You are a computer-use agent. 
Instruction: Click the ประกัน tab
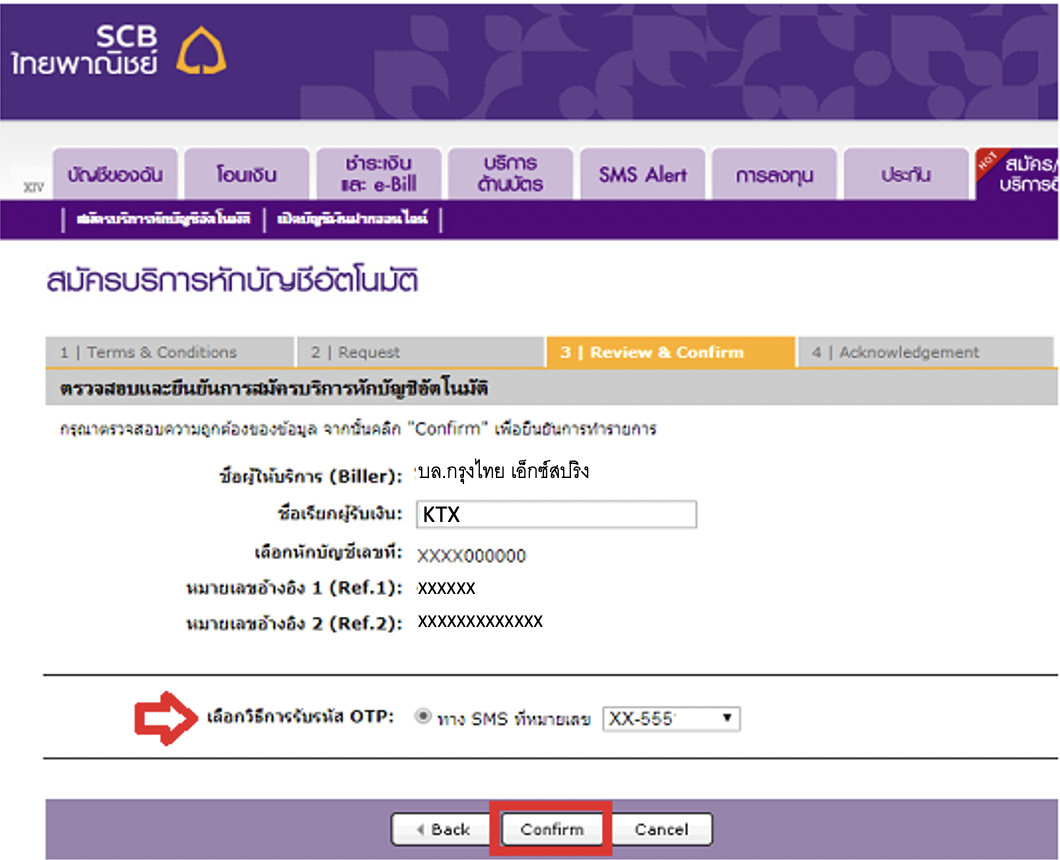click(x=905, y=173)
